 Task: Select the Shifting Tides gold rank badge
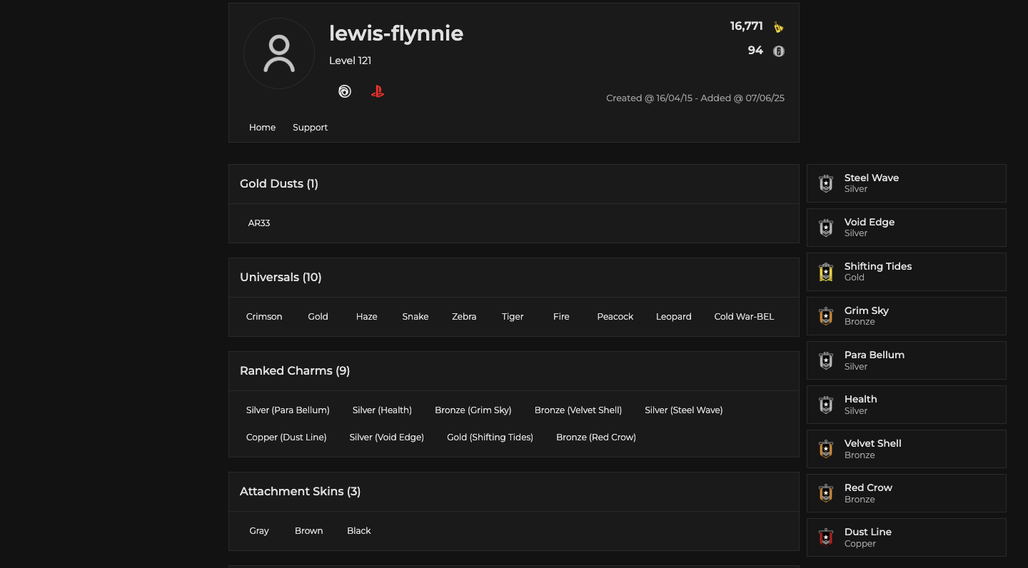[826, 272]
